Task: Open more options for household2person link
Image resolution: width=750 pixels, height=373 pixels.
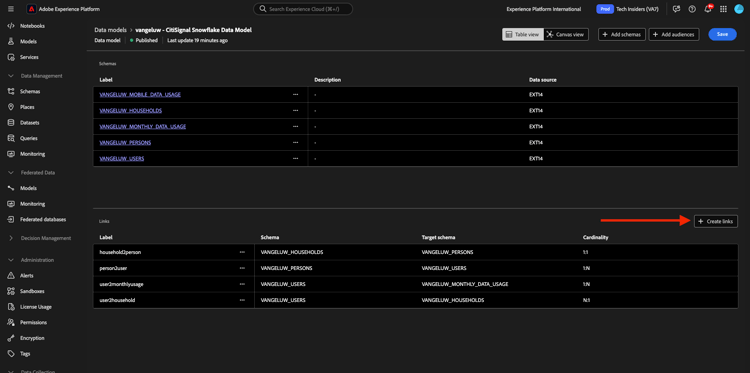Action: tap(242, 252)
